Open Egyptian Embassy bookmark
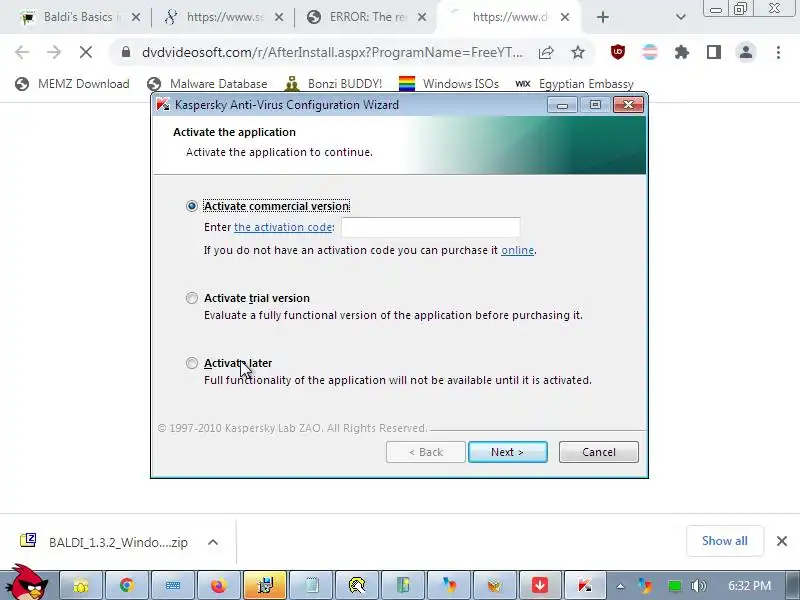 (574, 84)
